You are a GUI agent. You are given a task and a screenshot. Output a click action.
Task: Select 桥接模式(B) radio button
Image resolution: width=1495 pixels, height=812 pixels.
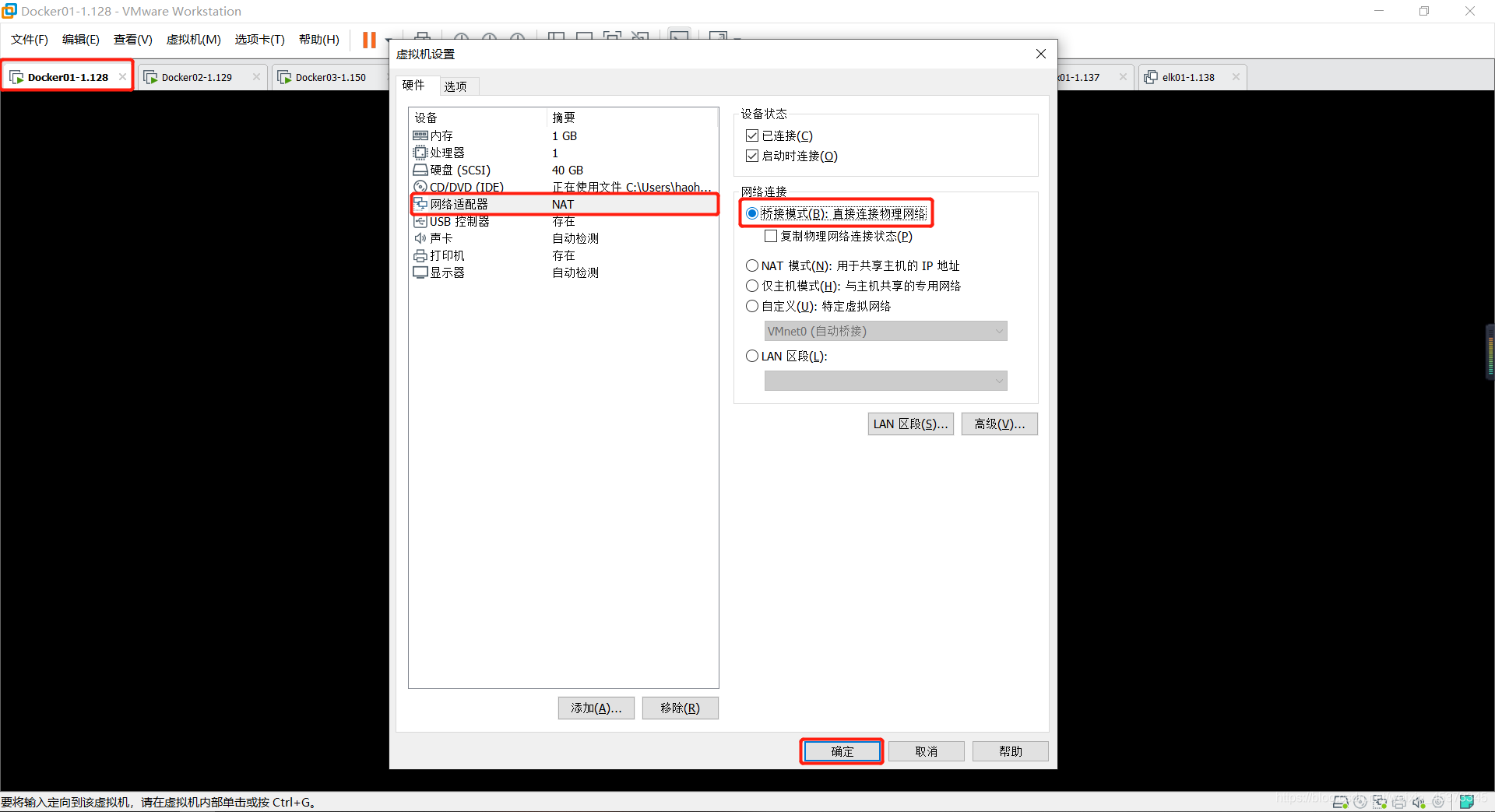pyautogui.click(x=752, y=213)
